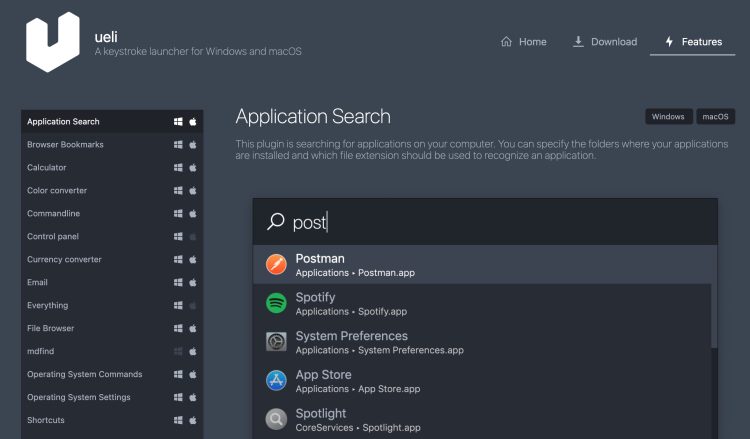Select the Features navigation tab
The width and height of the screenshot is (750, 439).
point(692,42)
